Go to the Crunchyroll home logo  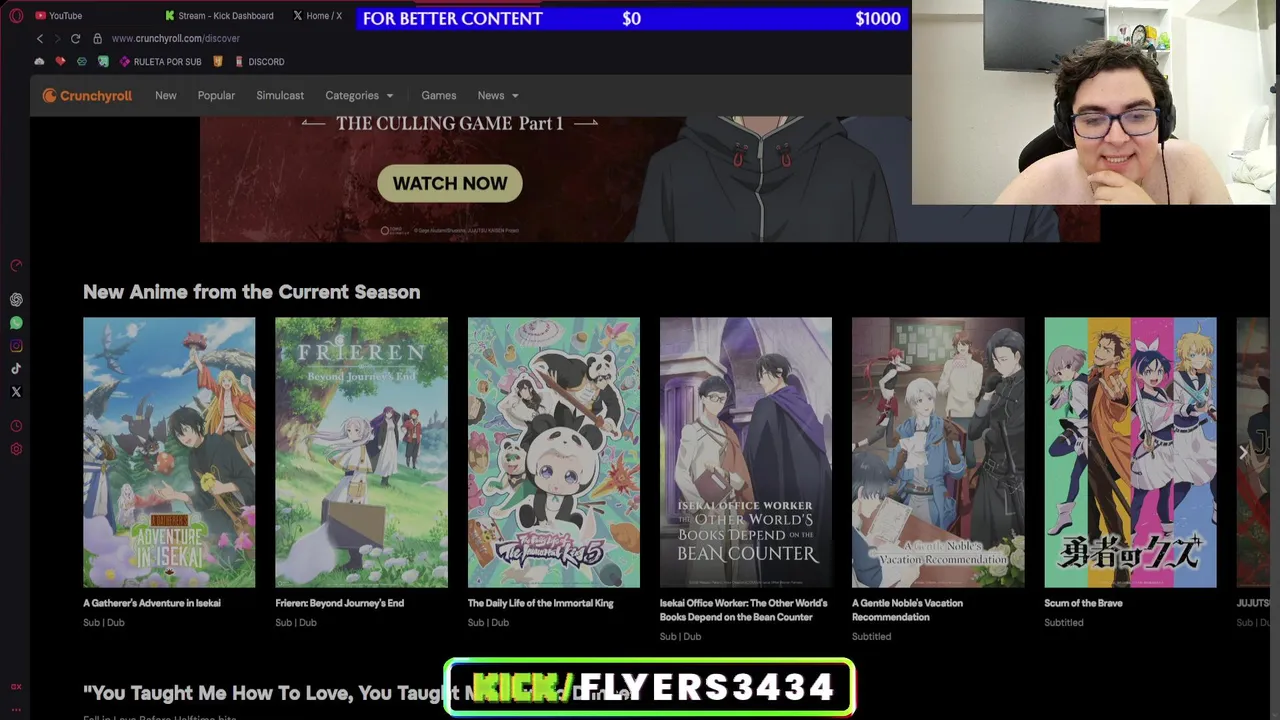(x=87, y=96)
